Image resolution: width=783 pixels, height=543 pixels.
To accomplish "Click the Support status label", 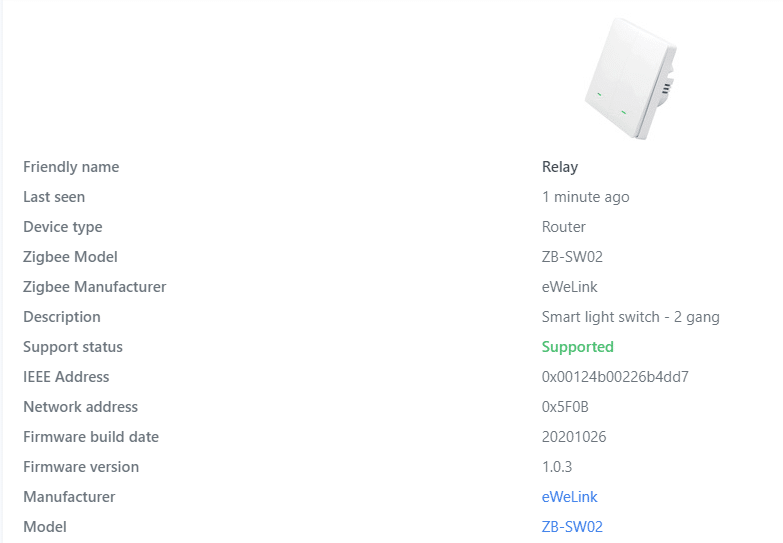I will point(73,347).
